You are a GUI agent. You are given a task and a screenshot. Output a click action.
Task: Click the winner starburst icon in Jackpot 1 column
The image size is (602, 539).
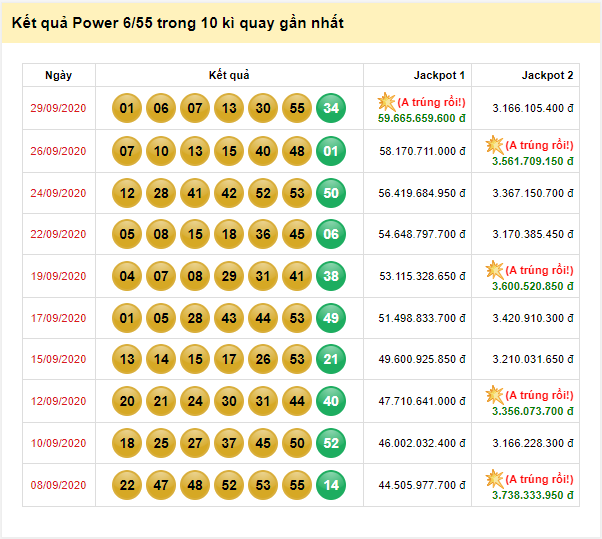[386, 102]
